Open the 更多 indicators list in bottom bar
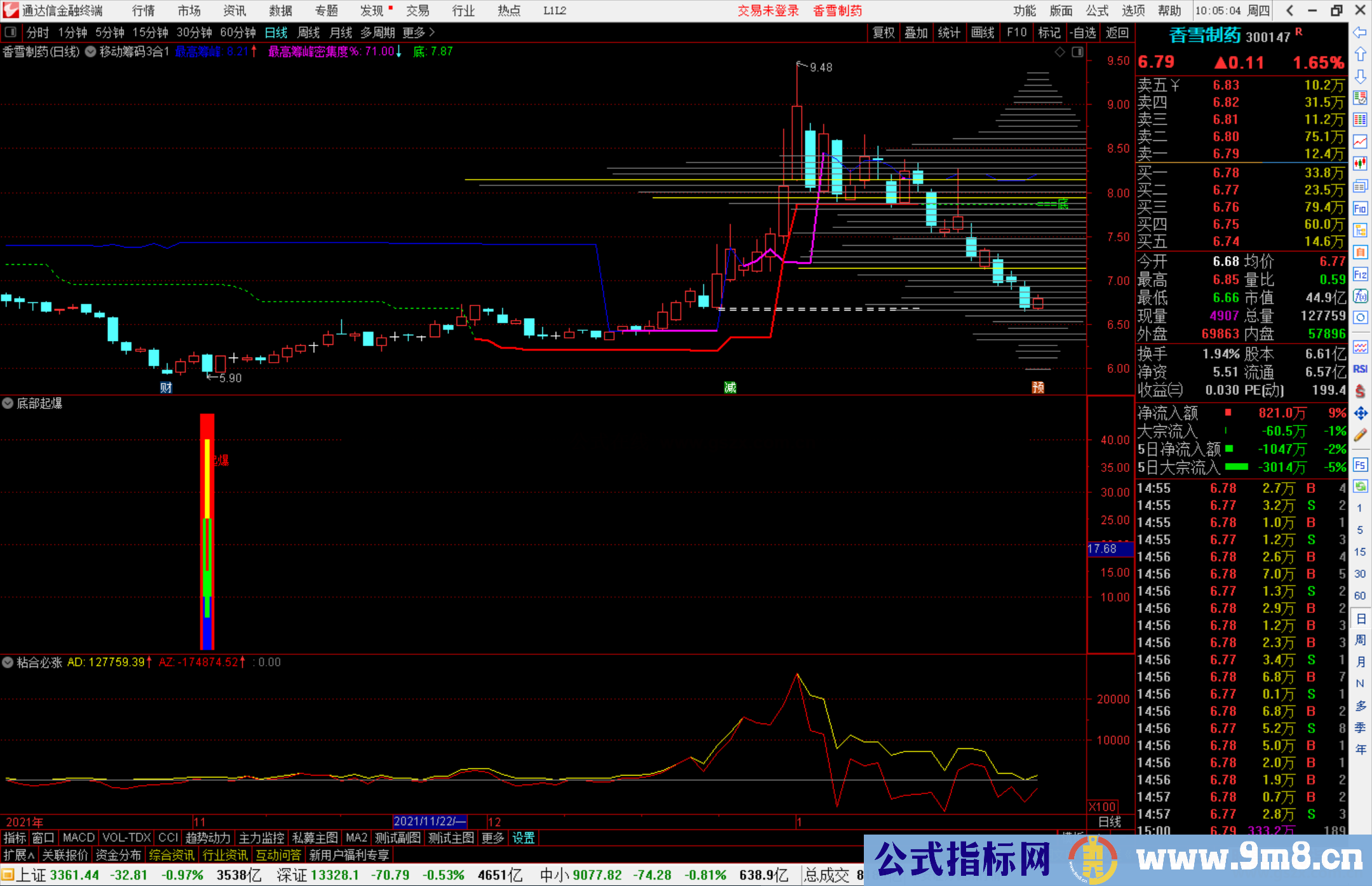Viewport: 1372px width, 886px height. click(492, 838)
